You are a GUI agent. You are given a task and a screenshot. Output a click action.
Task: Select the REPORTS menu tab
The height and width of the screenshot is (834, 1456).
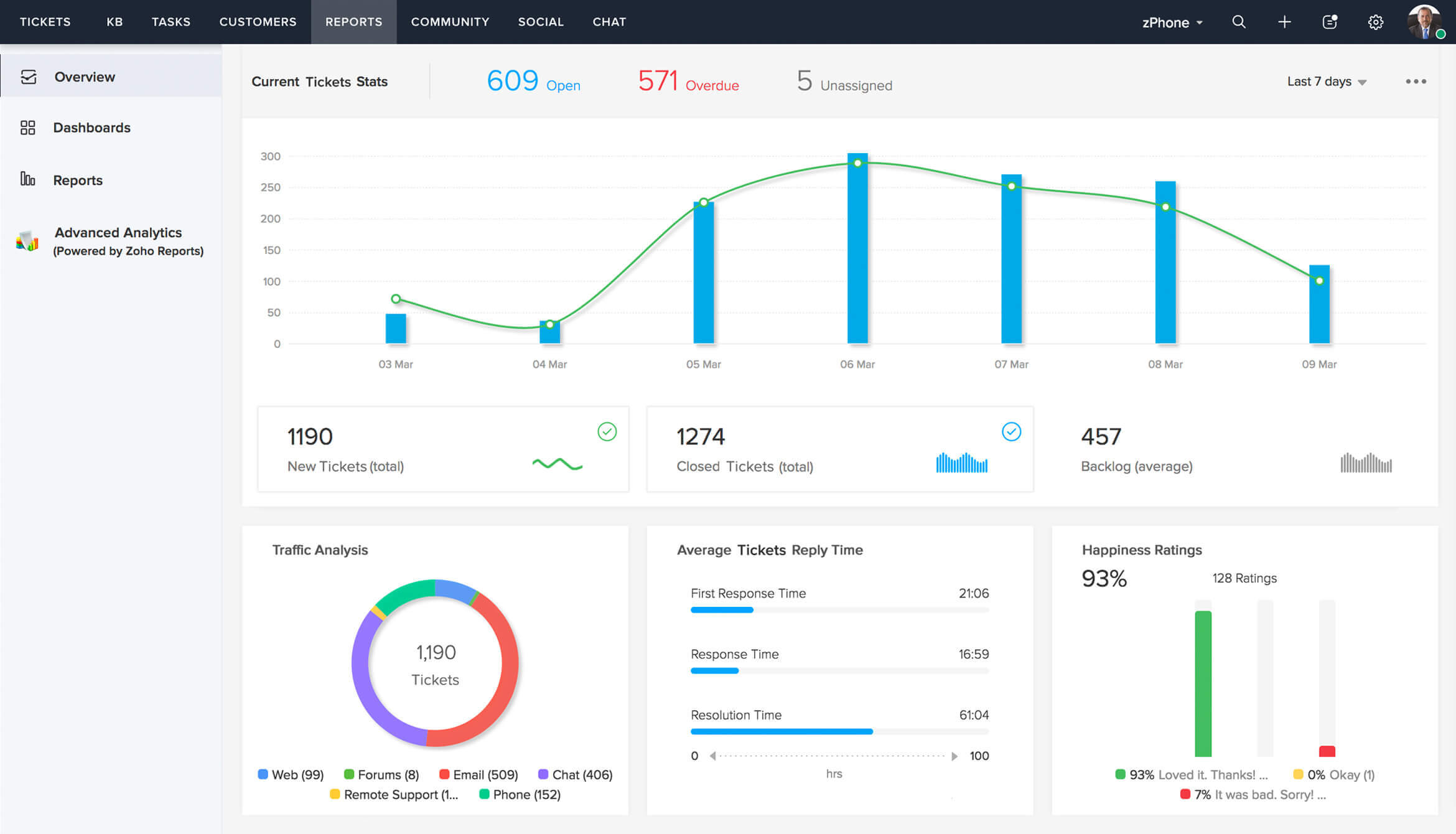354,21
